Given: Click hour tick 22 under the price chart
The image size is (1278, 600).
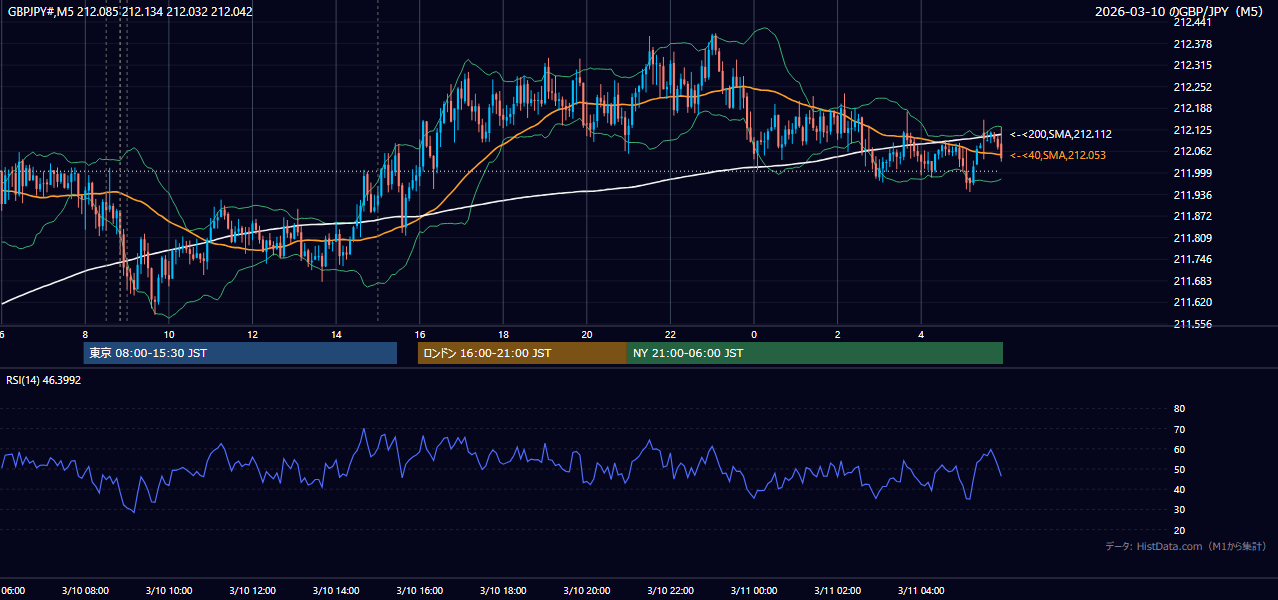Looking at the screenshot, I should (x=670, y=334).
